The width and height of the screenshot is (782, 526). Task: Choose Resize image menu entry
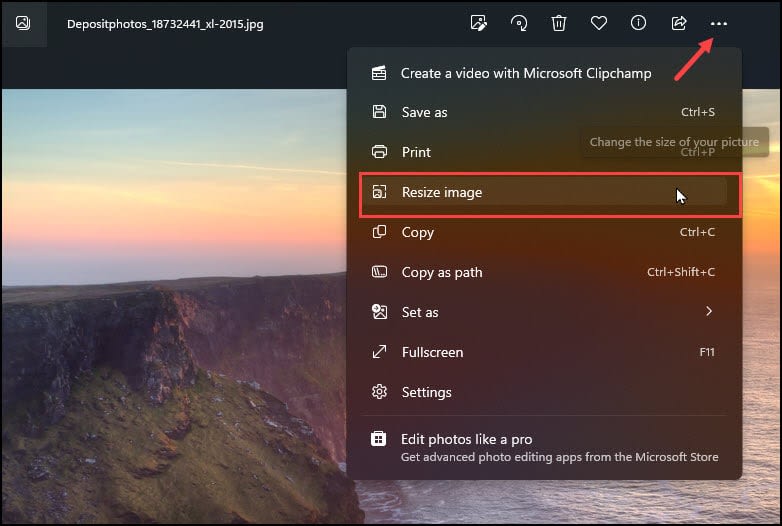click(545, 192)
